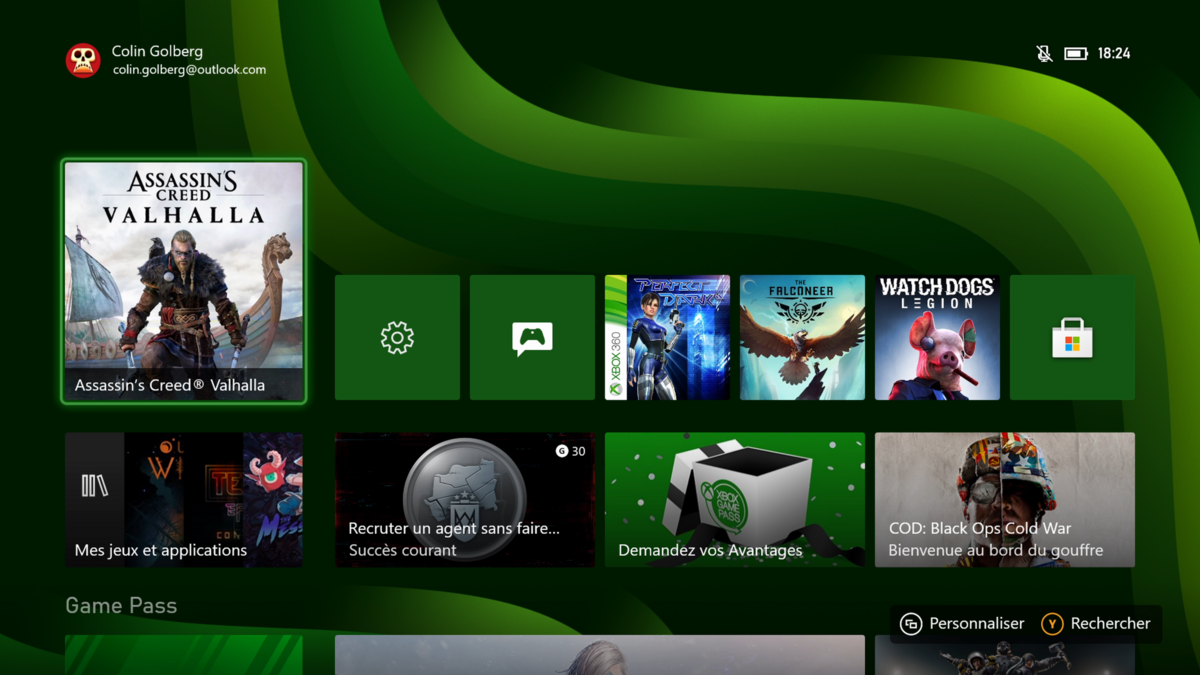Click the yellow Y button icon
This screenshot has height=675, width=1200.
point(1051,624)
